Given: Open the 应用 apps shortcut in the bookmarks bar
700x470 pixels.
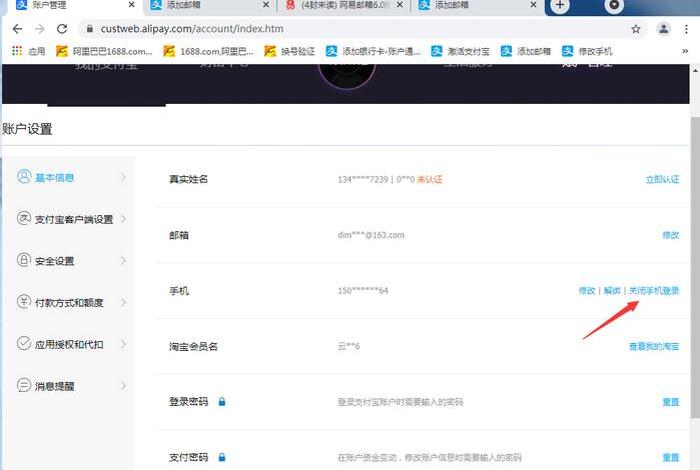Looking at the screenshot, I should coord(29,51).
